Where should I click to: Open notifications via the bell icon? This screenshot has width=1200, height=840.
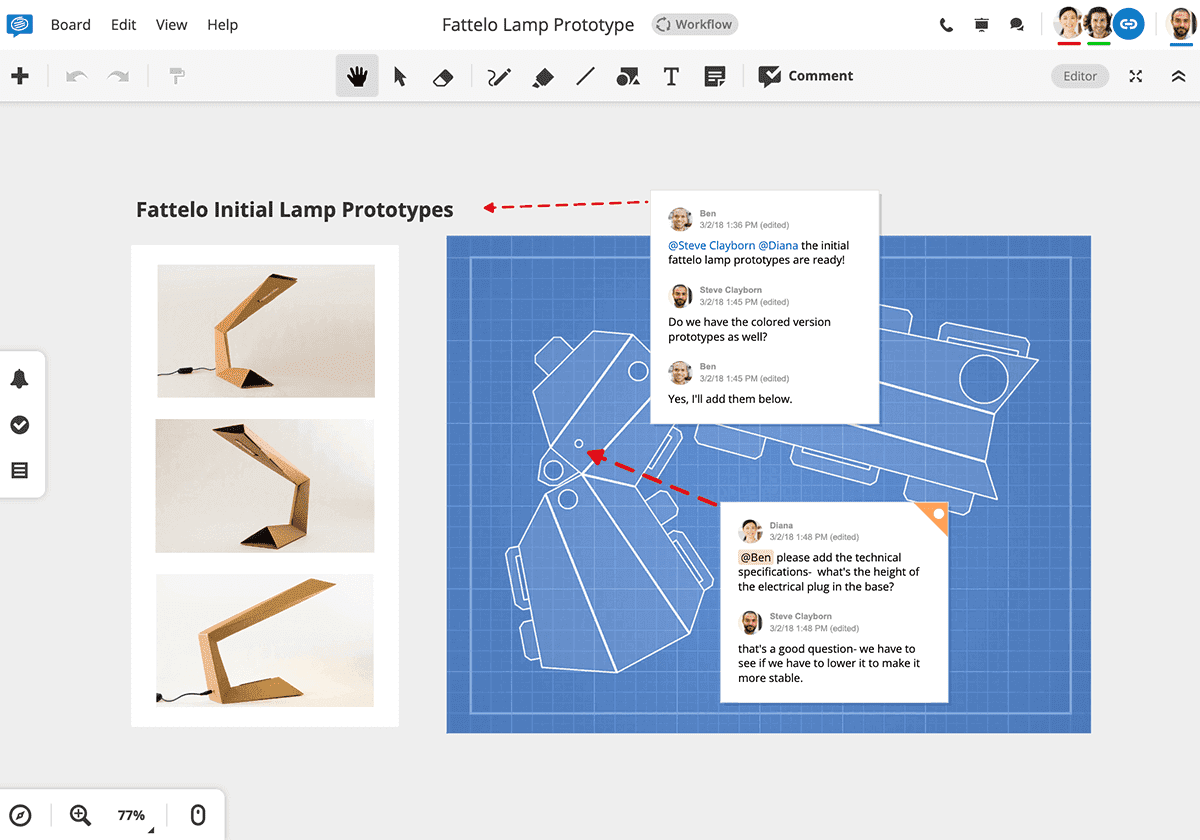pos(21,378)
